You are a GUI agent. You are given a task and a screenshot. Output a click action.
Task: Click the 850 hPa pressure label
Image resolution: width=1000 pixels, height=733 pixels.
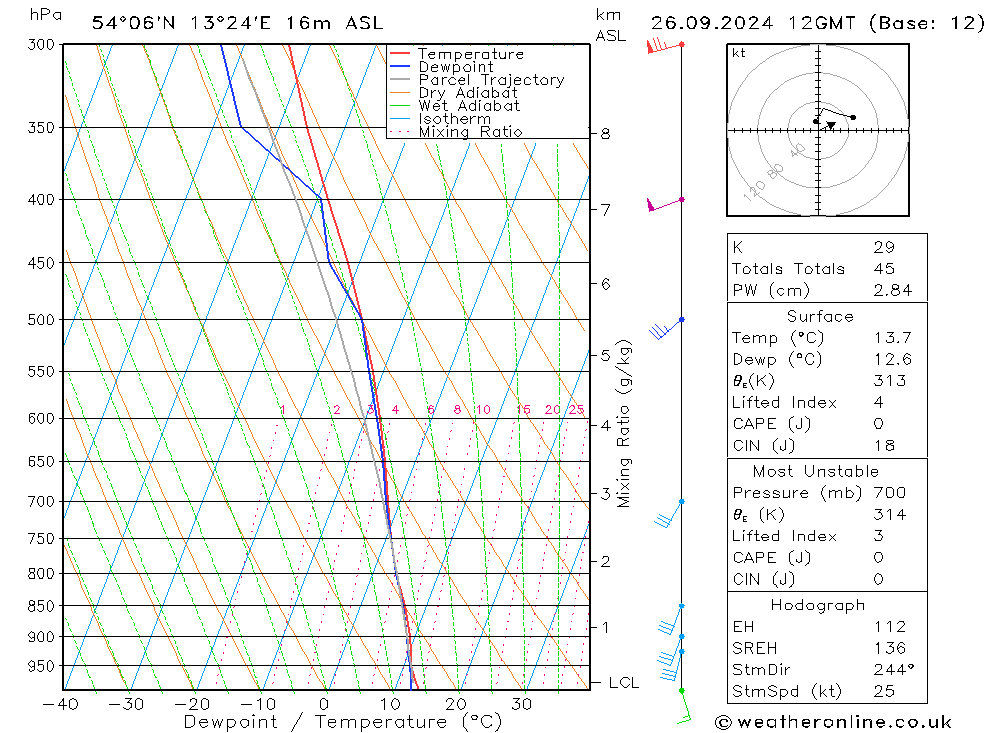tap(41, 606)
